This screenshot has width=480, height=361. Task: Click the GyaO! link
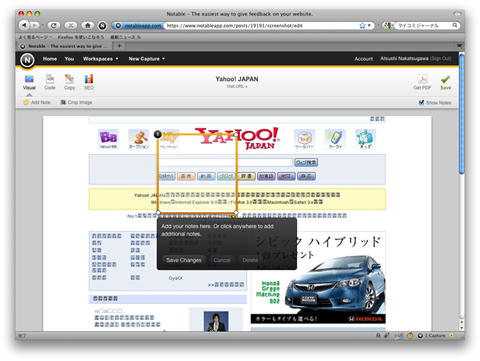(175, 278)
